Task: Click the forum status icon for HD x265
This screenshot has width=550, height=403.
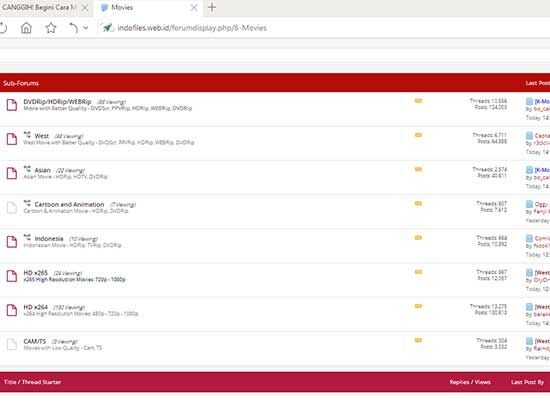Action: [12, 276]
